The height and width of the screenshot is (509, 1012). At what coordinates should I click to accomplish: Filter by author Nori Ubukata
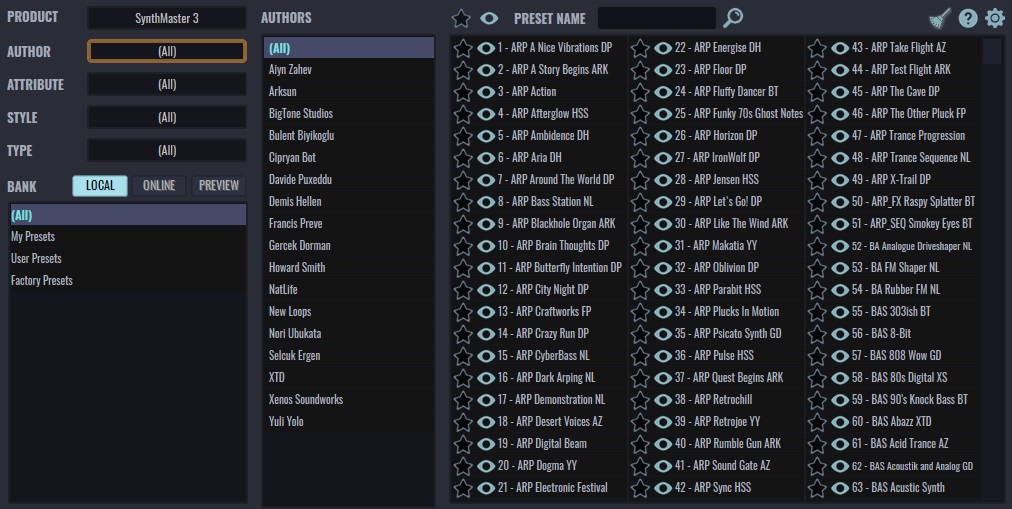pos(349,334)
